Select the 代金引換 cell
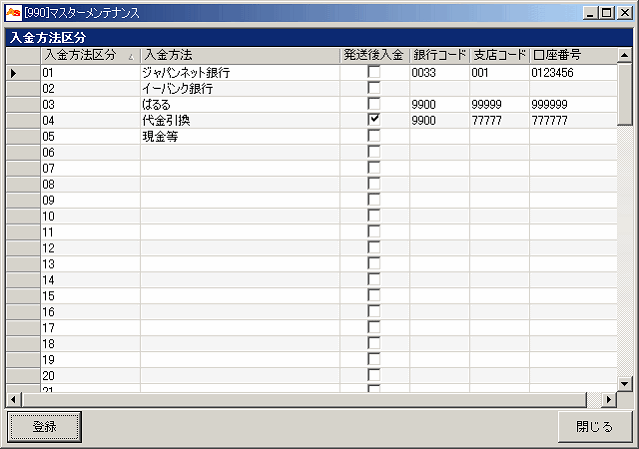 coord(240,121)
